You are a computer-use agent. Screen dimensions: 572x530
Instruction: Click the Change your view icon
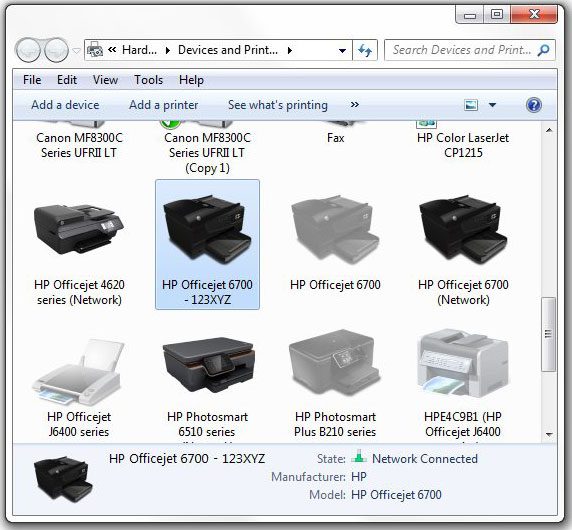coord(471,105)
